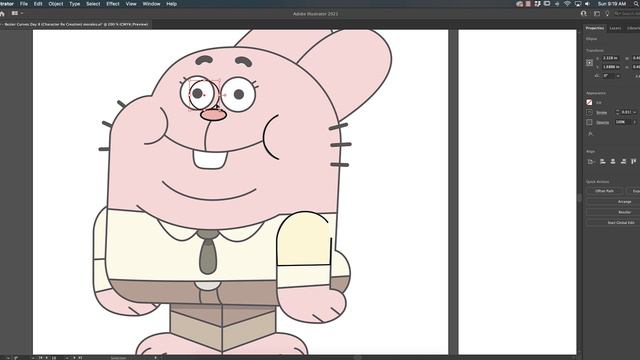Viewport: 640px width, 360px height.
Task: Open the Help menu
Action: point(171,4)
